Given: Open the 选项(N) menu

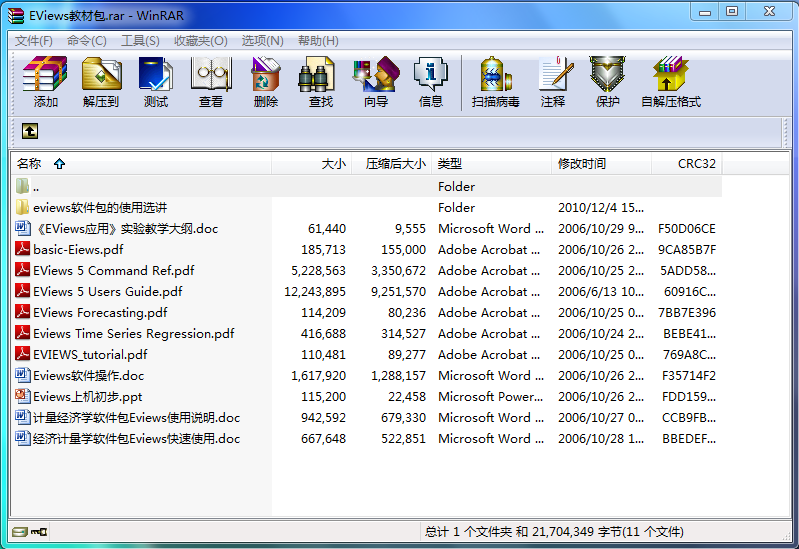Looking at the screenshot, I should tap(262, 41).
